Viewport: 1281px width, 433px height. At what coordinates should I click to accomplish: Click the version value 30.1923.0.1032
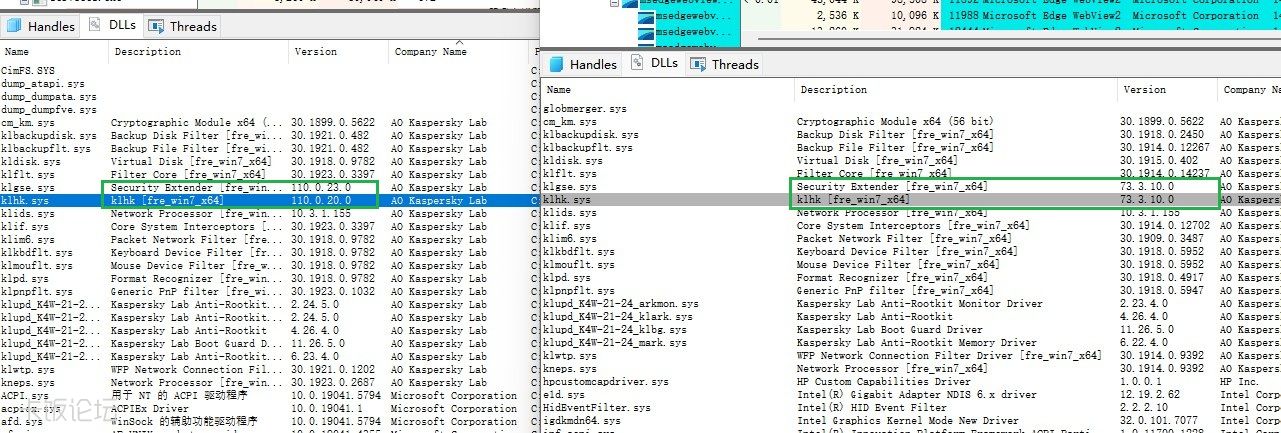334,292
